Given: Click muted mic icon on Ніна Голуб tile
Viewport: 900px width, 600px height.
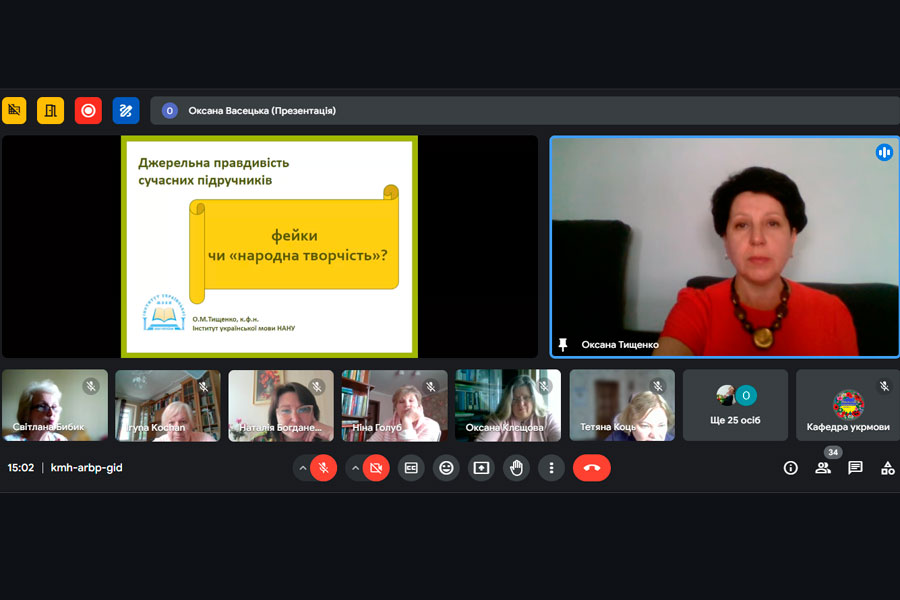Looking at the screenshot, I should 430,386.
